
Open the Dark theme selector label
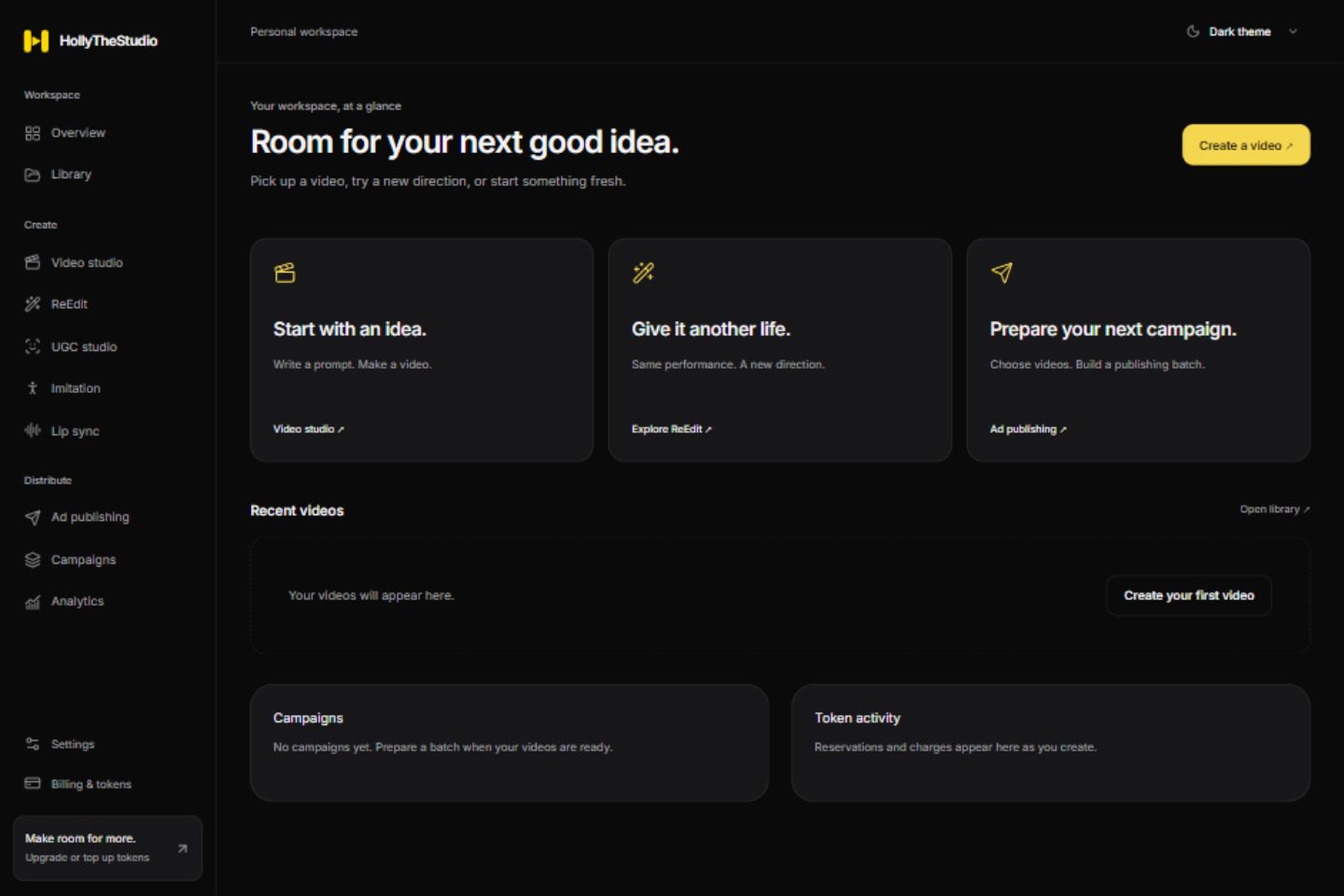pos(1239,32)
